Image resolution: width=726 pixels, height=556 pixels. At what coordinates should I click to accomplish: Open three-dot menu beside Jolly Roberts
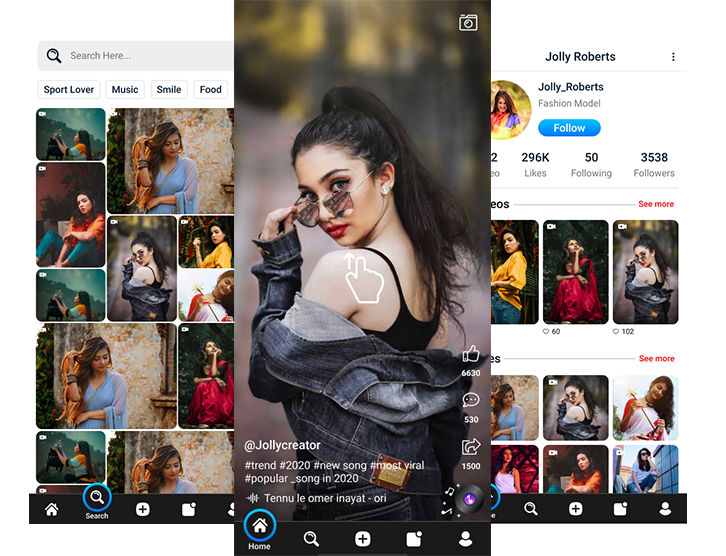[673, 57]
